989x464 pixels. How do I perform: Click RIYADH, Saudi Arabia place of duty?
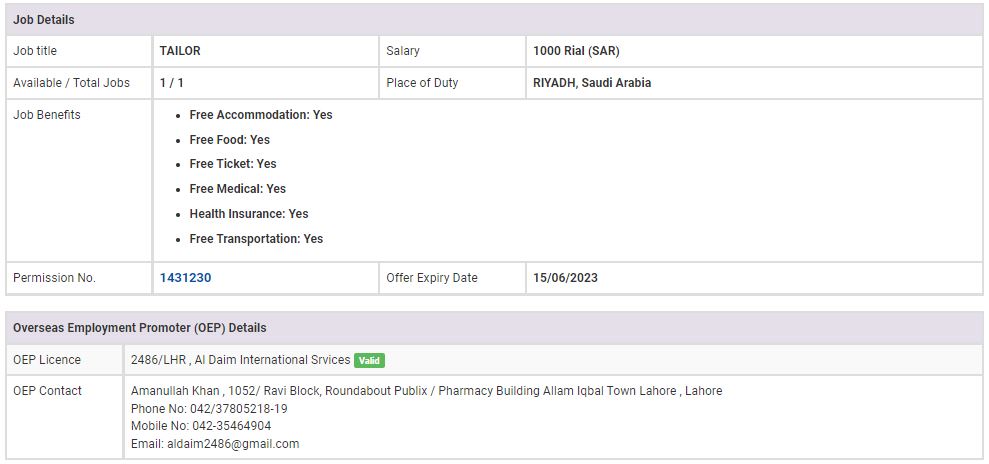(x=592, y=83)
